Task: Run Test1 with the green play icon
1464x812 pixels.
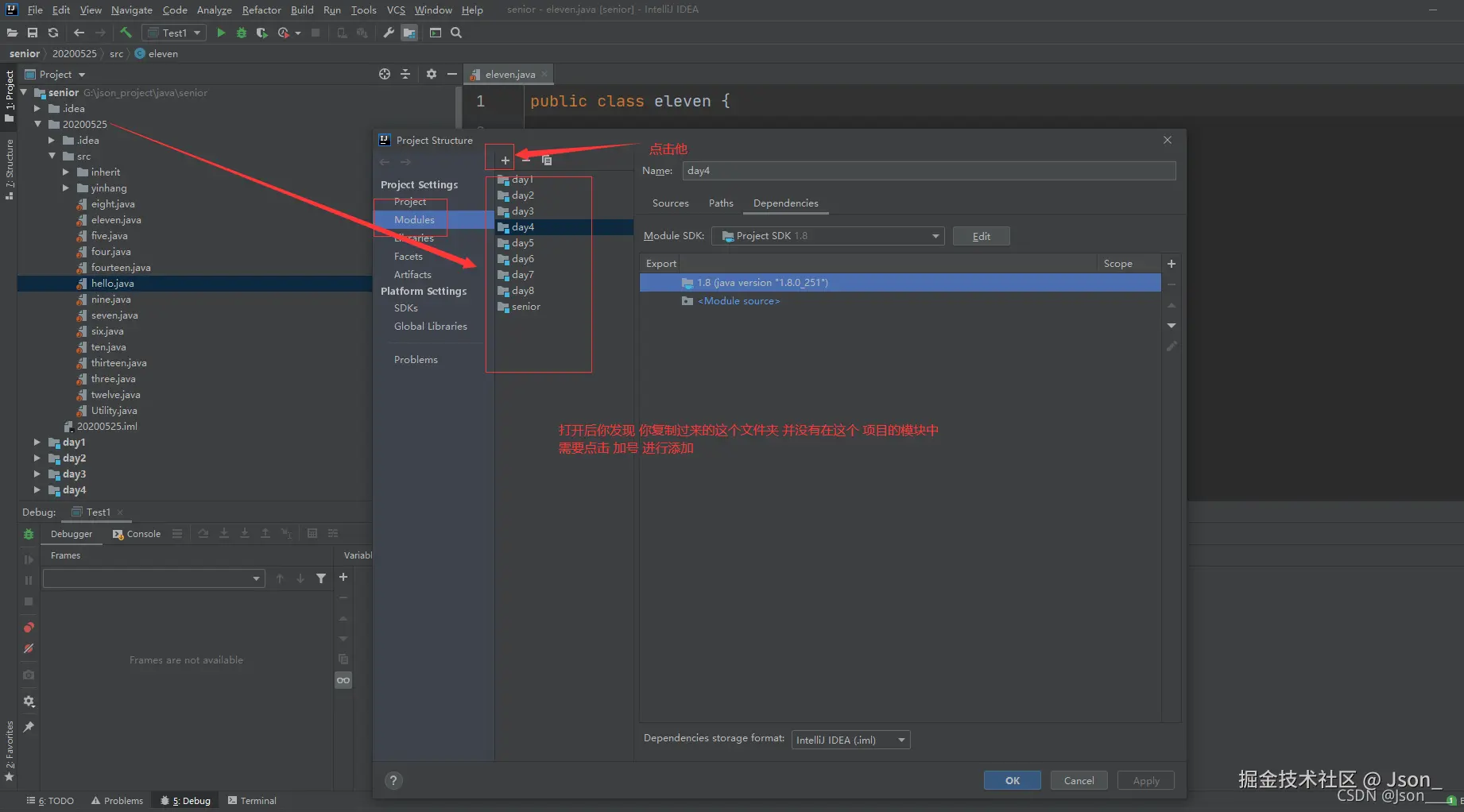Action: click(221, 33)
